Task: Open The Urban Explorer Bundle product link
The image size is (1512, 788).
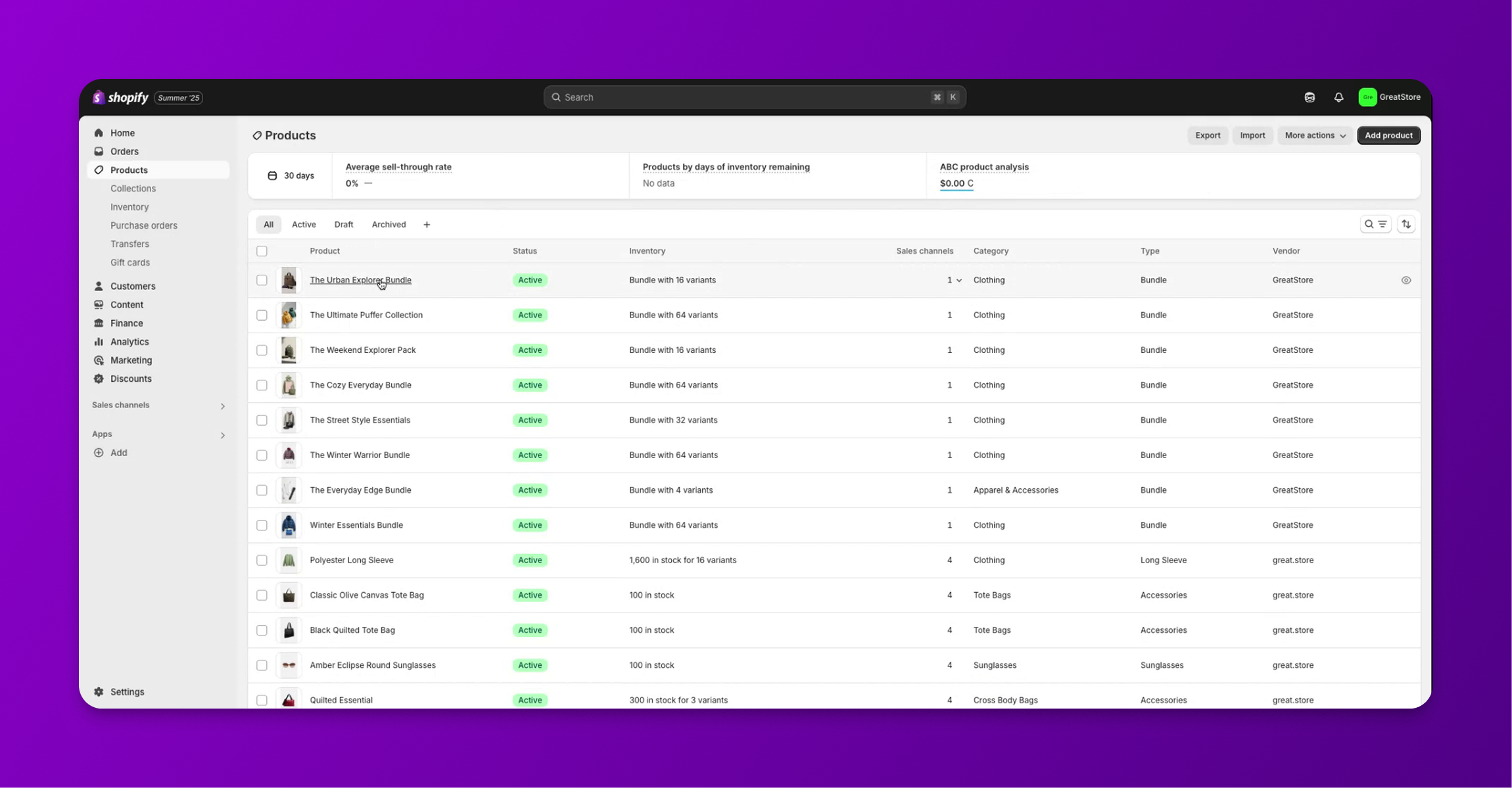Action: (x=360, y=280)
